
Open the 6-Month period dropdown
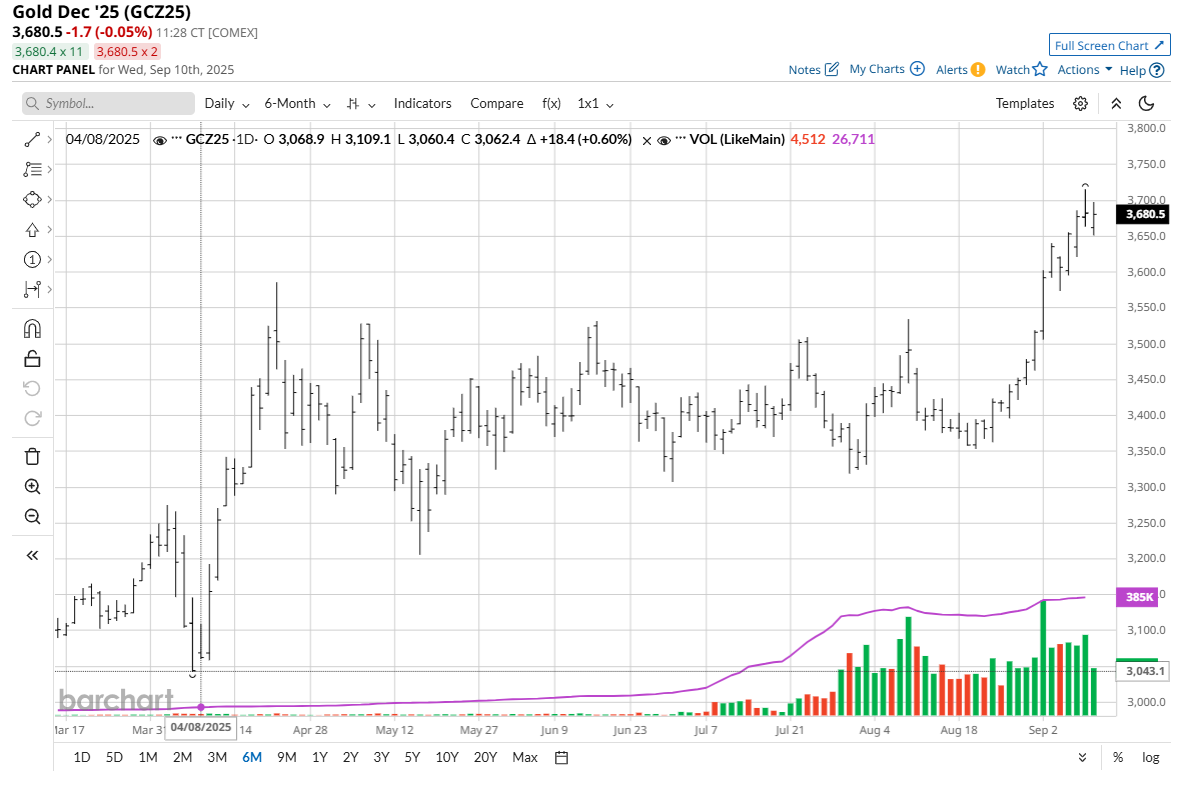tap(297, 104)
